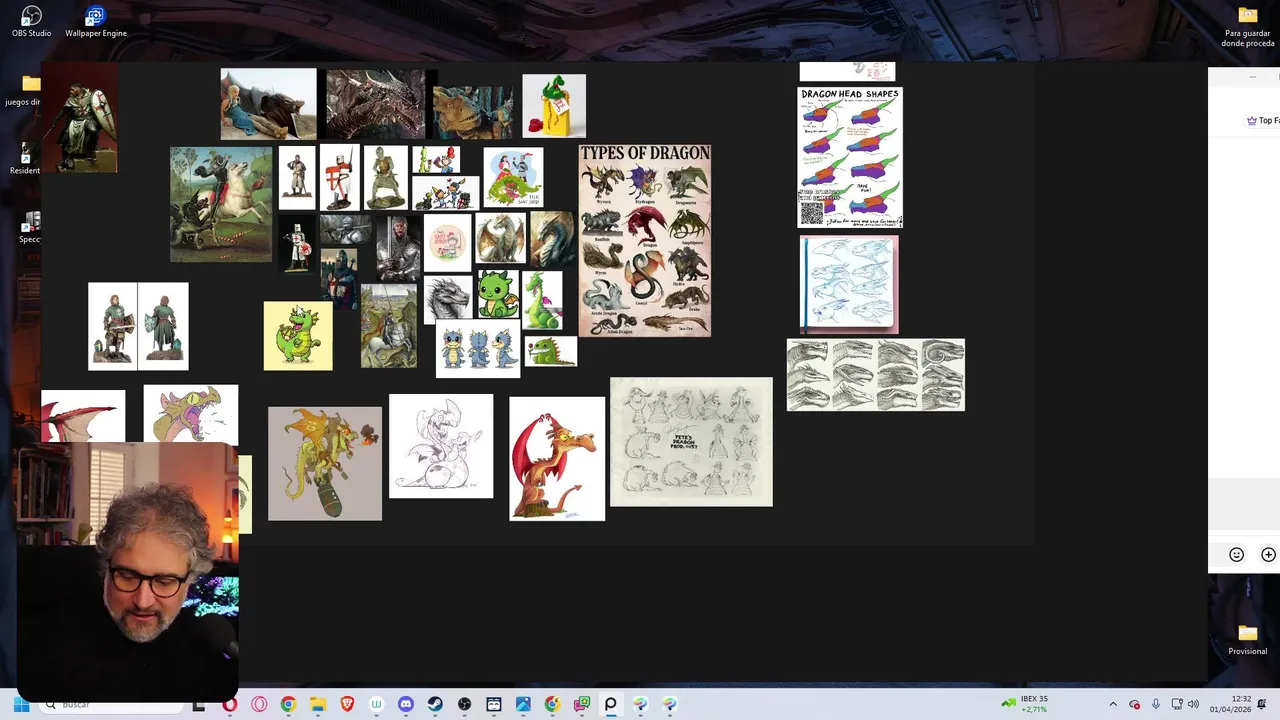The width and height of the screenshot is (1280, 720).
Task: Select the round badge sticker image
Action: [x=447, y=243]
